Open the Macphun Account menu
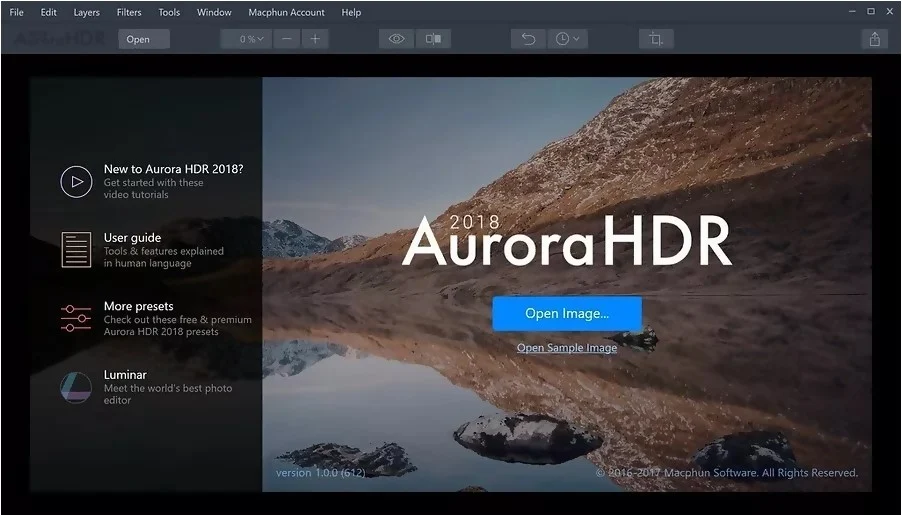 (x=286, y=12)
